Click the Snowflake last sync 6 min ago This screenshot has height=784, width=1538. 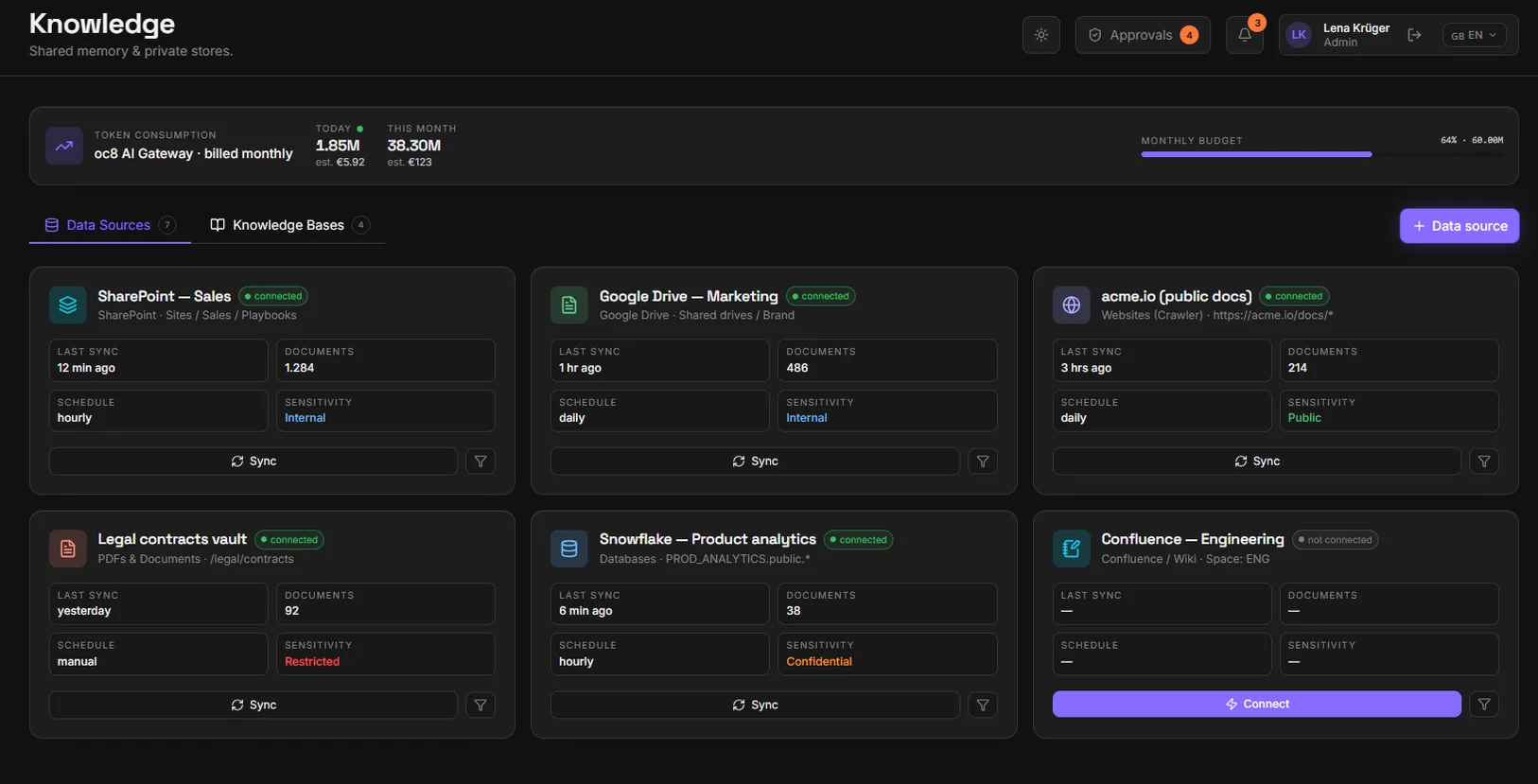pos(585,611)
